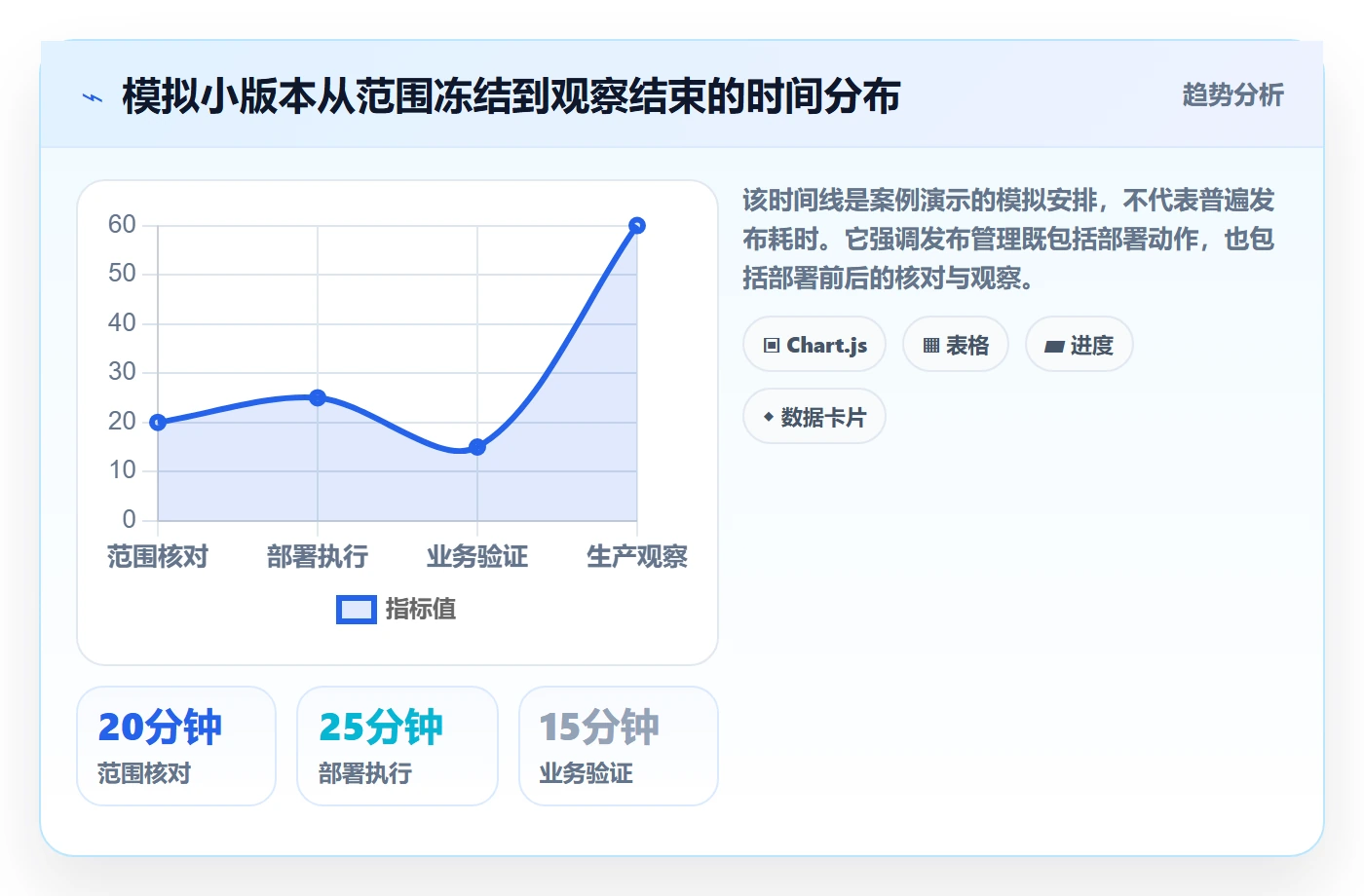Select the 数据卡片 tag chip
1364x896 pixels.
pos(815,417)
